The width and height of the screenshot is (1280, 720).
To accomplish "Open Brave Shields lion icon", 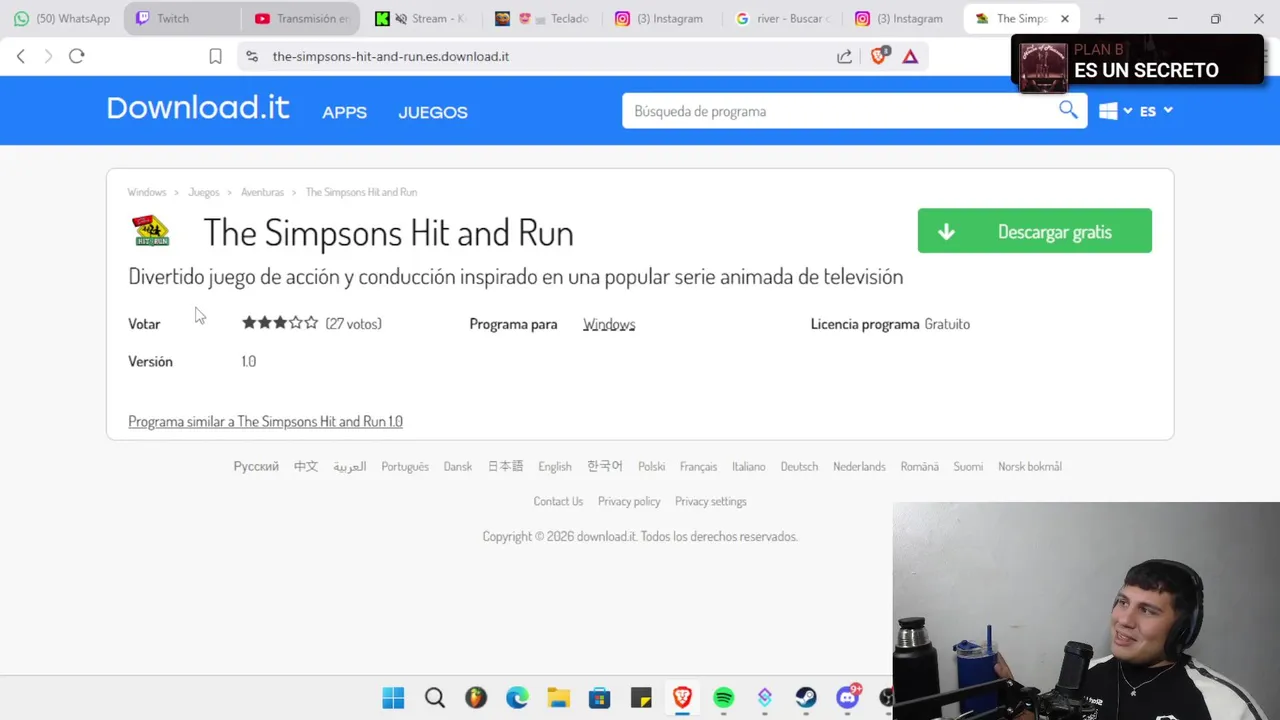I will click(x=879, y=56).
